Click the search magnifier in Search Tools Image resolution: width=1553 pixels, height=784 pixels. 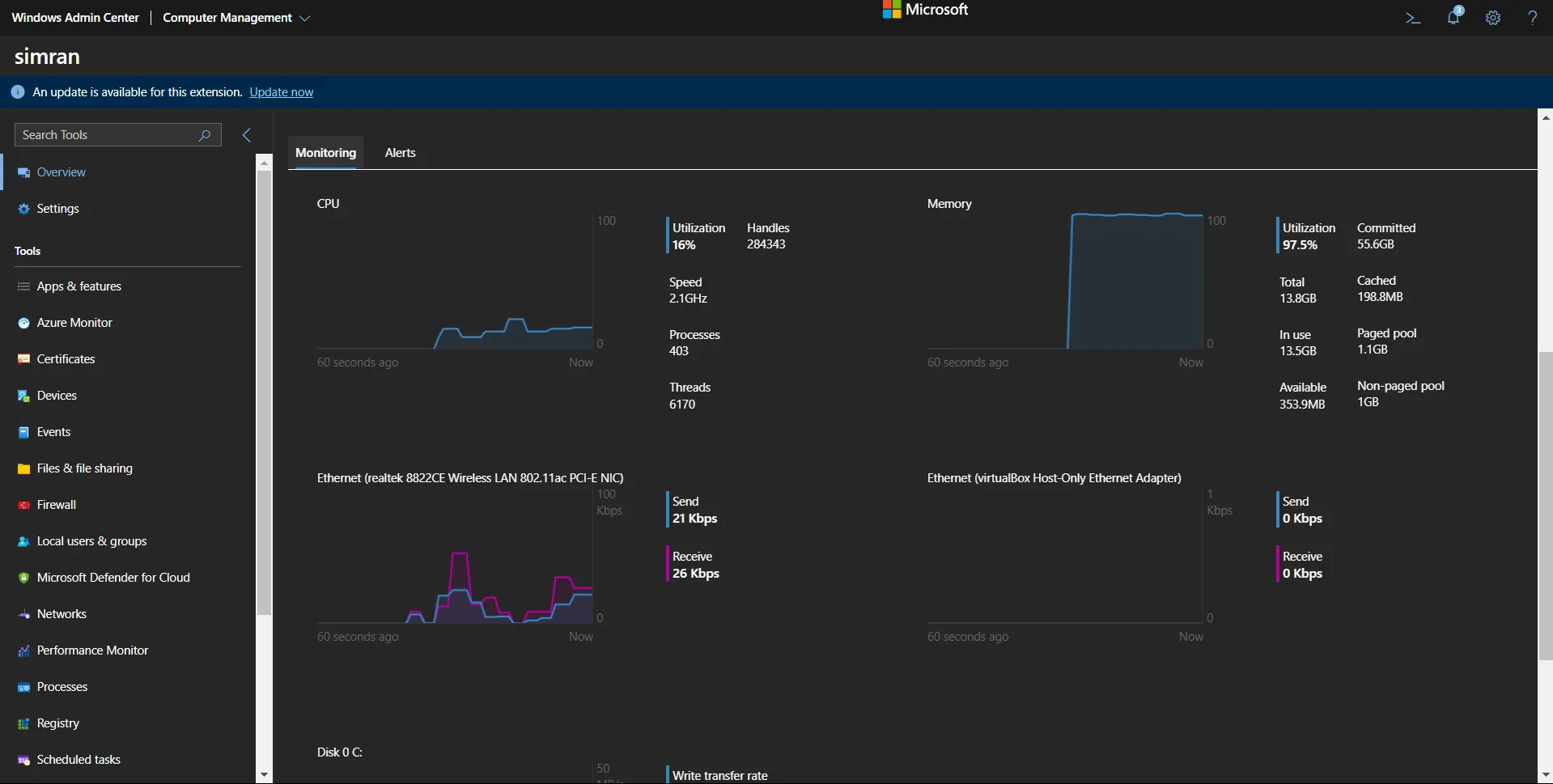(205, 135)
